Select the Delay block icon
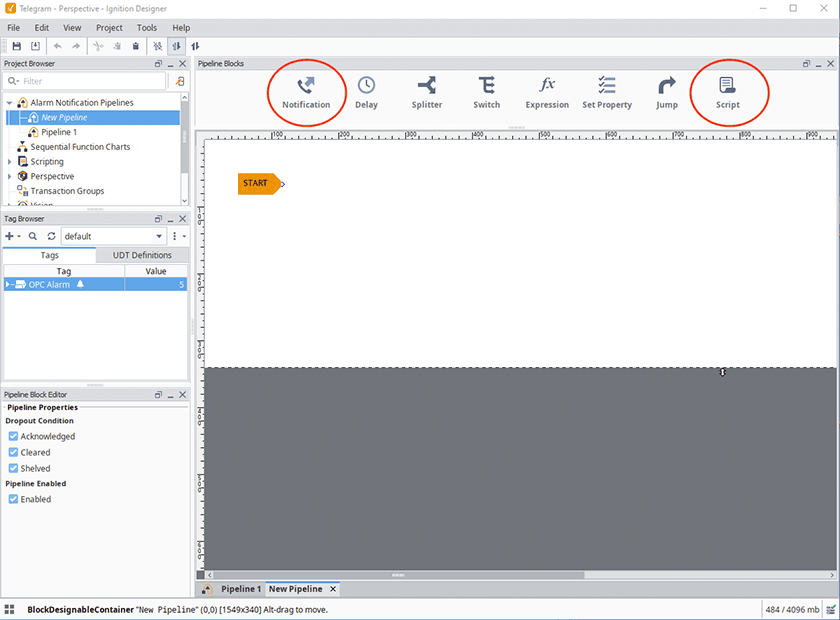Image resolution: width=840 pixels, height=620 pixels. (x=366, y=93)
